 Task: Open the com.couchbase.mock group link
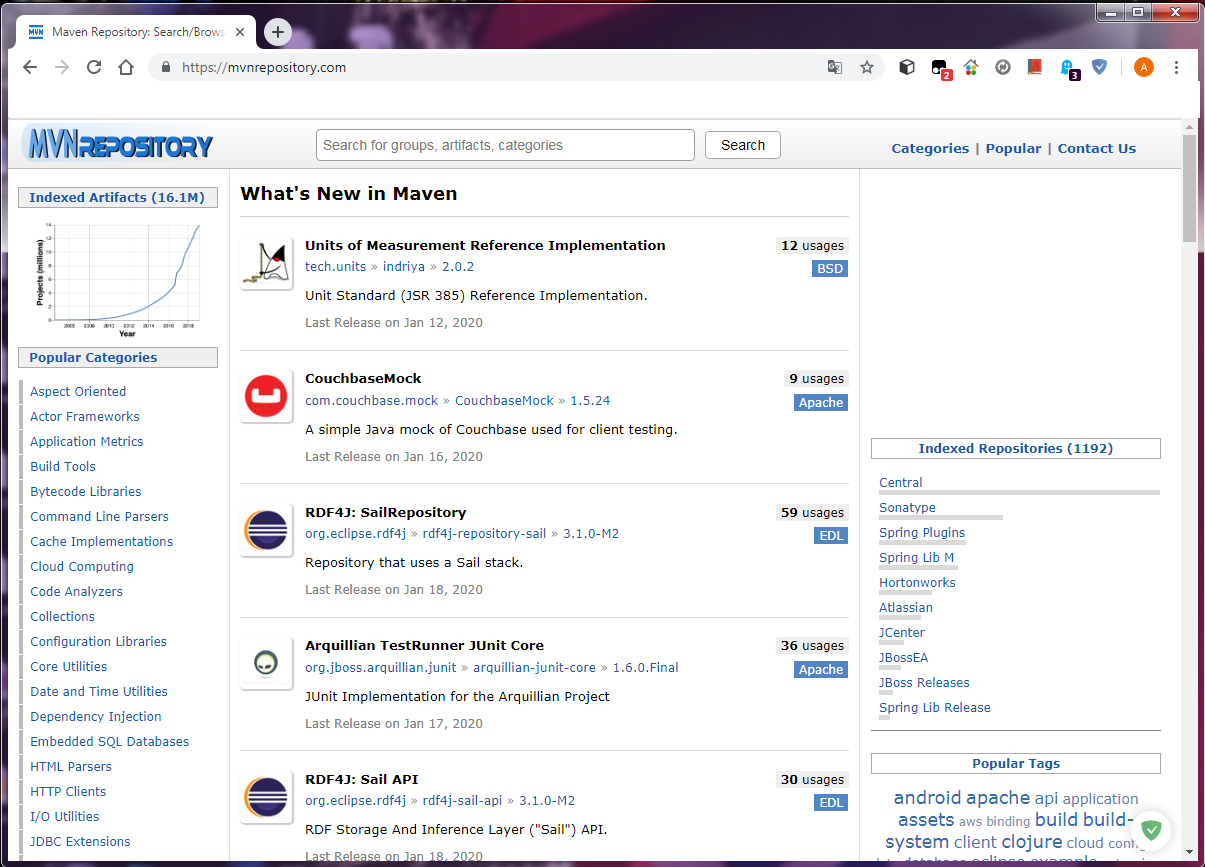(372, 400)
